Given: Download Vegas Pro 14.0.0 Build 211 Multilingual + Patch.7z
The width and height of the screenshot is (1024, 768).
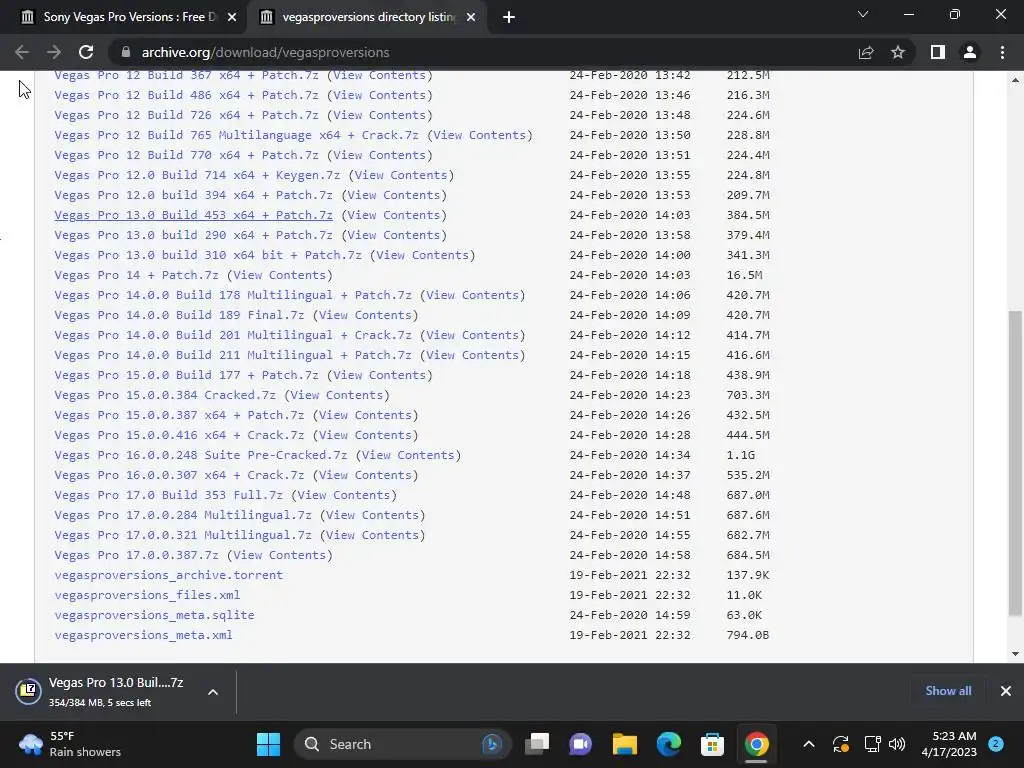Looking at the screenshot, I should [232, 355].
